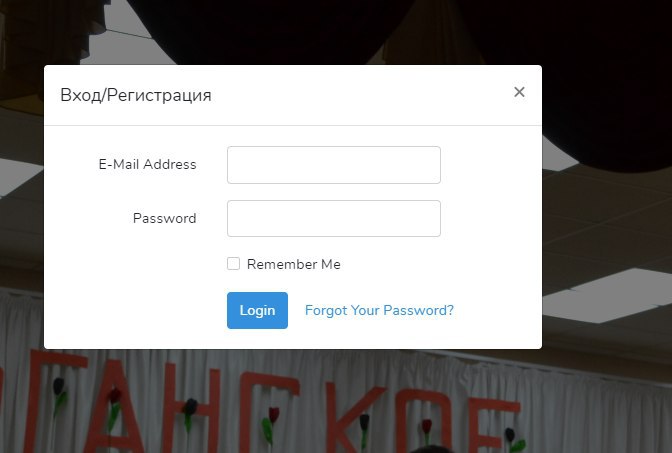The image size is (672, 453).
Task: Focus the E-Mail Address input field
Action: [x=333, y=165]
